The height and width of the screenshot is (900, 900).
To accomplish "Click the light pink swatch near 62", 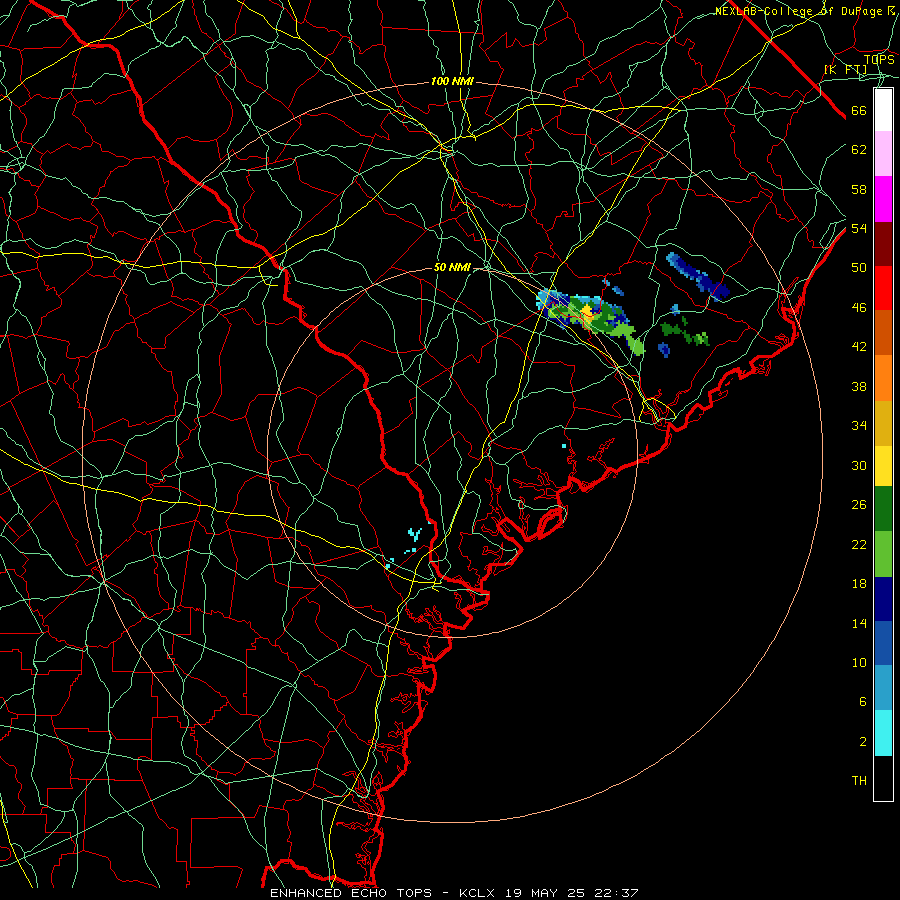I will pyautogui.click(x=883, y=153).
